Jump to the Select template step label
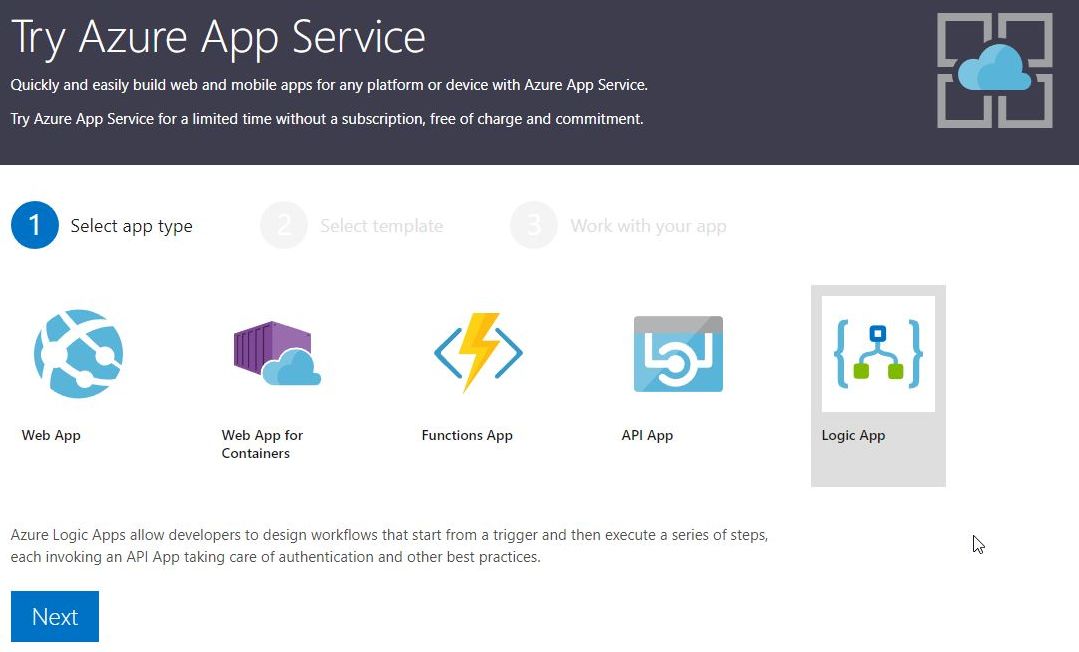 coord(381,226)
